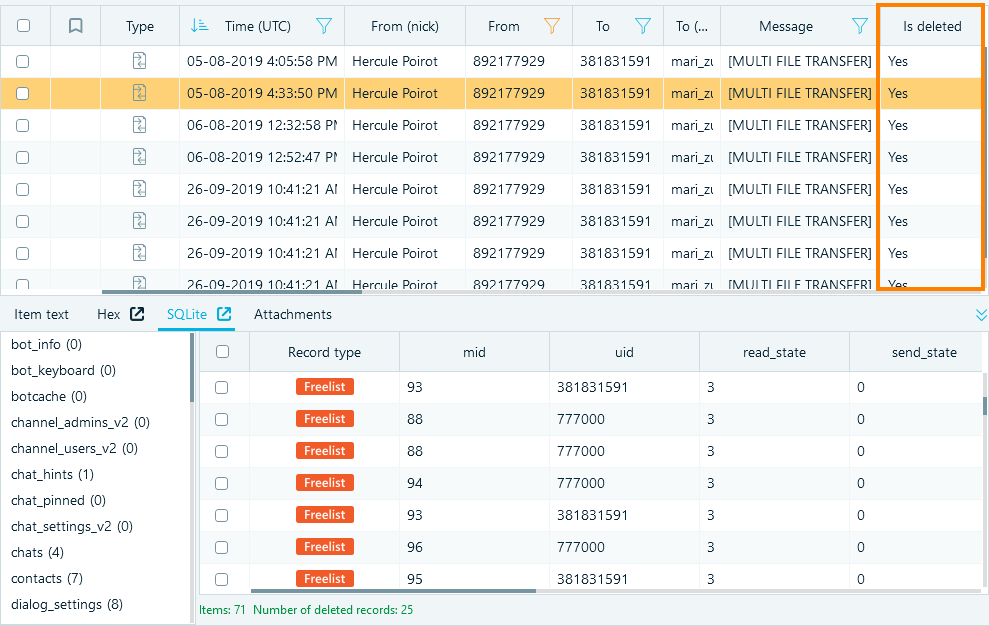Click the type icon in the 12:32:58 row

pyautogui.click(x=139, y=125)
